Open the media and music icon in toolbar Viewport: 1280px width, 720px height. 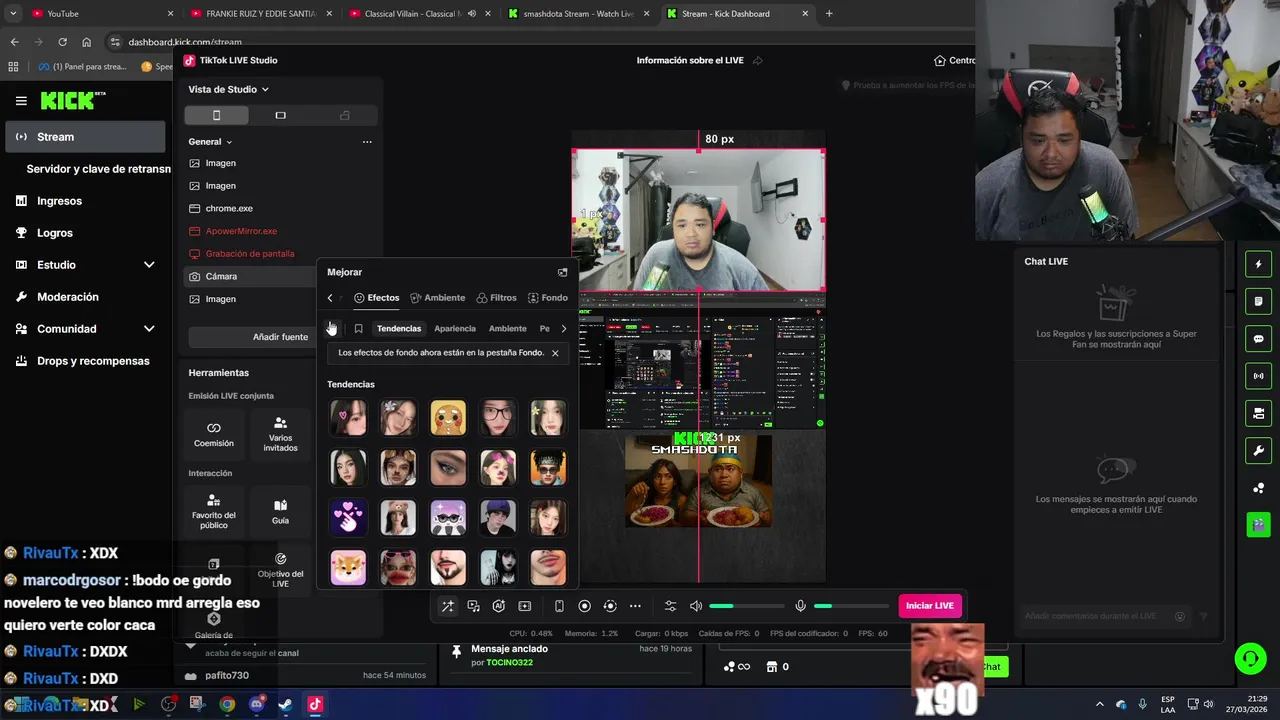coord(473,606)
